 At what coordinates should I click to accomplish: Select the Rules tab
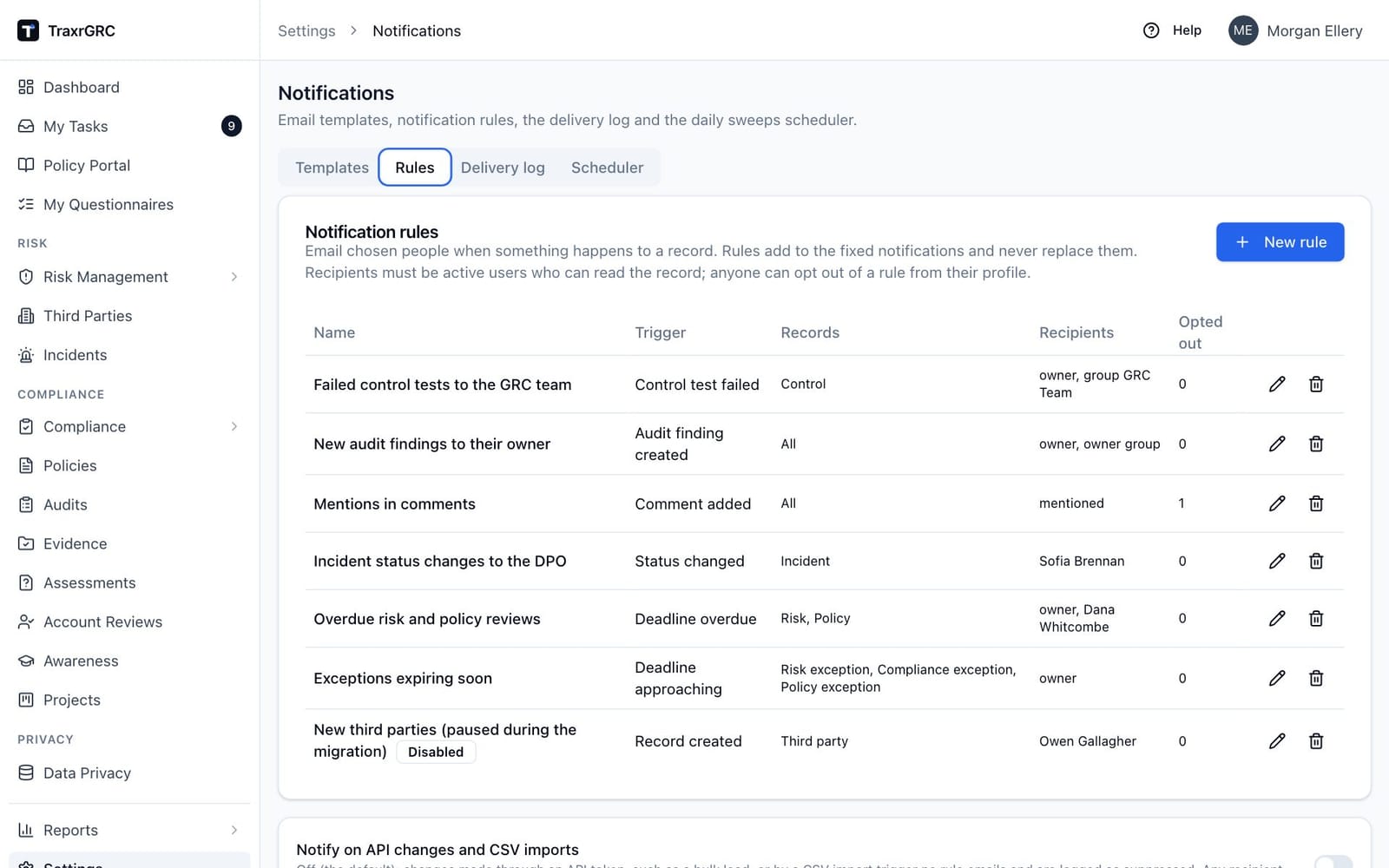[x=415, y=168]
